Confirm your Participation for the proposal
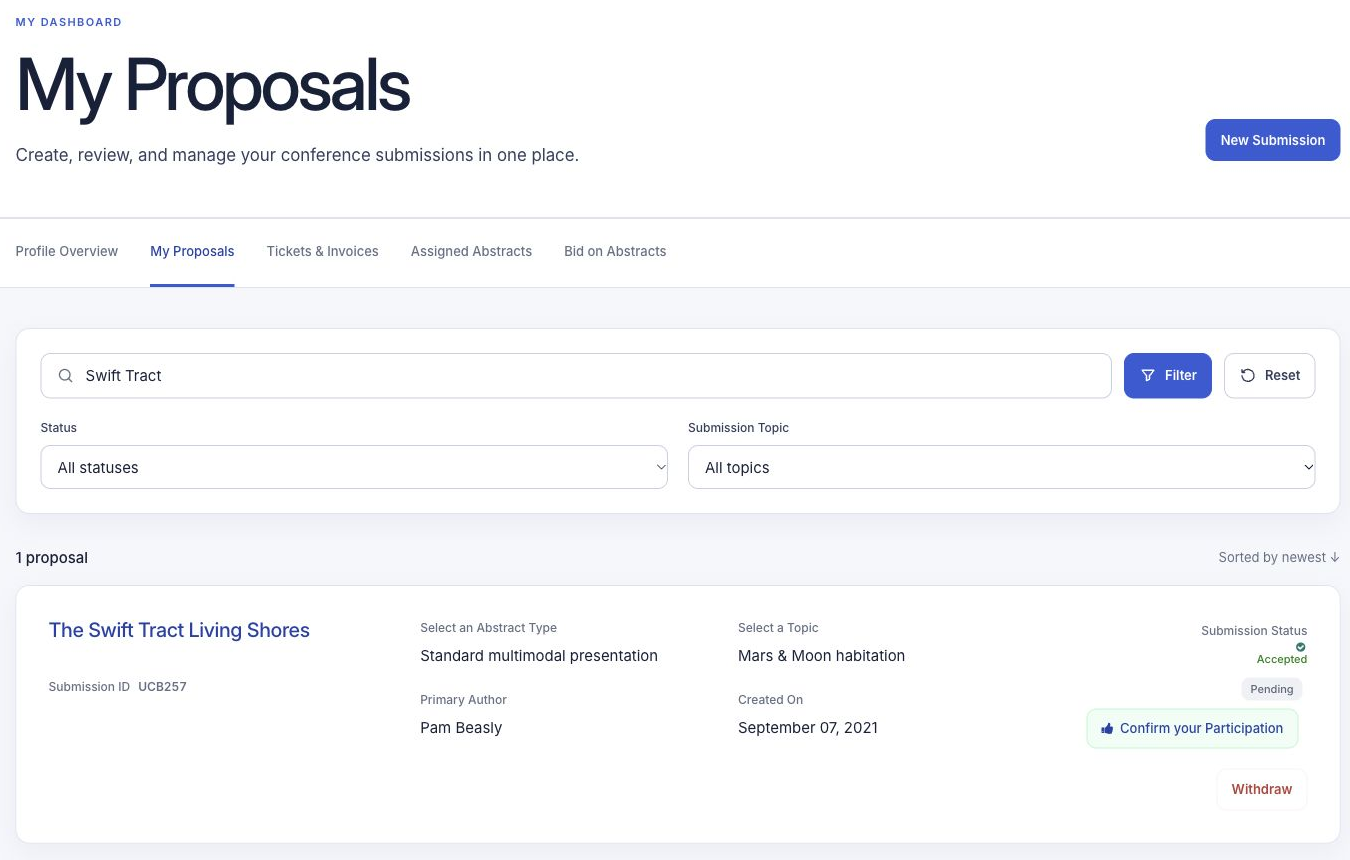Screen dimensions: 1350x860 tap(1192, 729)
